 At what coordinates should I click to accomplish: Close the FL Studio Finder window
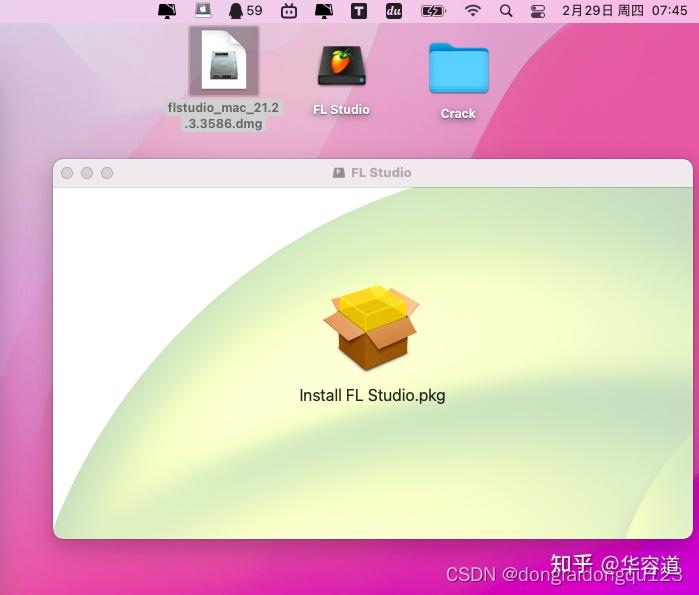point(67,173)
